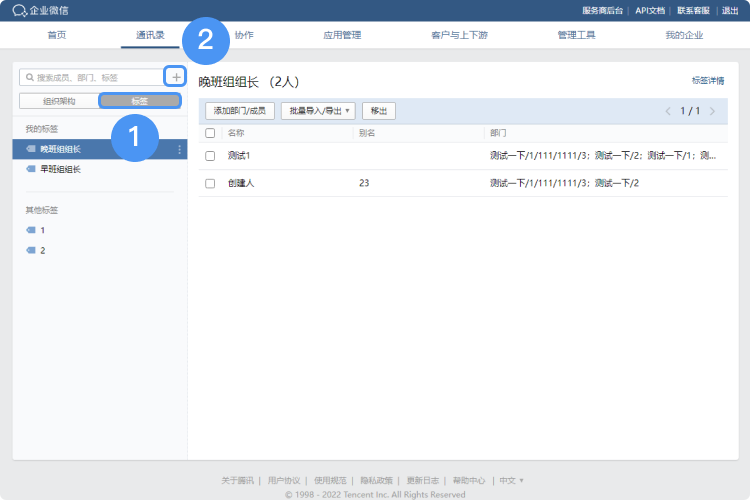Click the 移出 button
The width and height of the screenshot is (750, 500).
(x=377, y=111)
